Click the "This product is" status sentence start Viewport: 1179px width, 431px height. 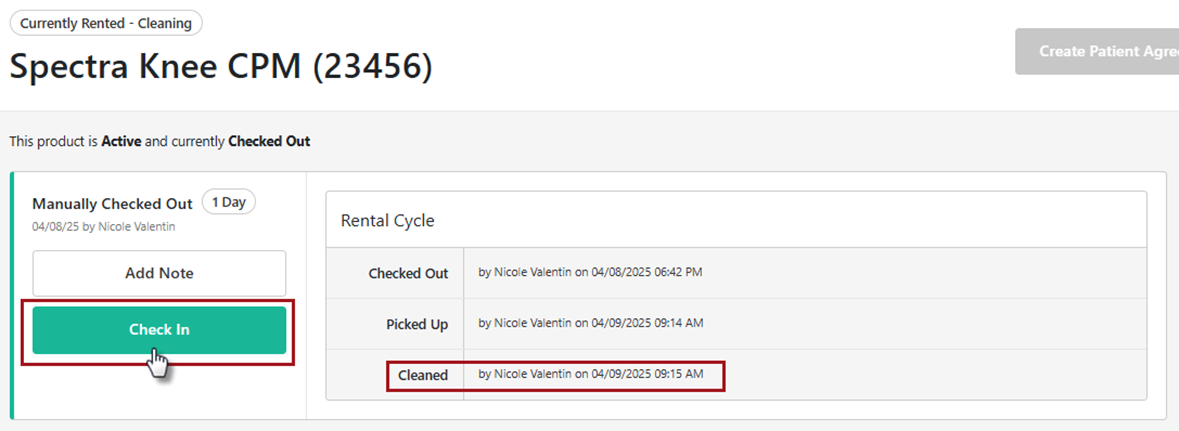tap(52, 142)
